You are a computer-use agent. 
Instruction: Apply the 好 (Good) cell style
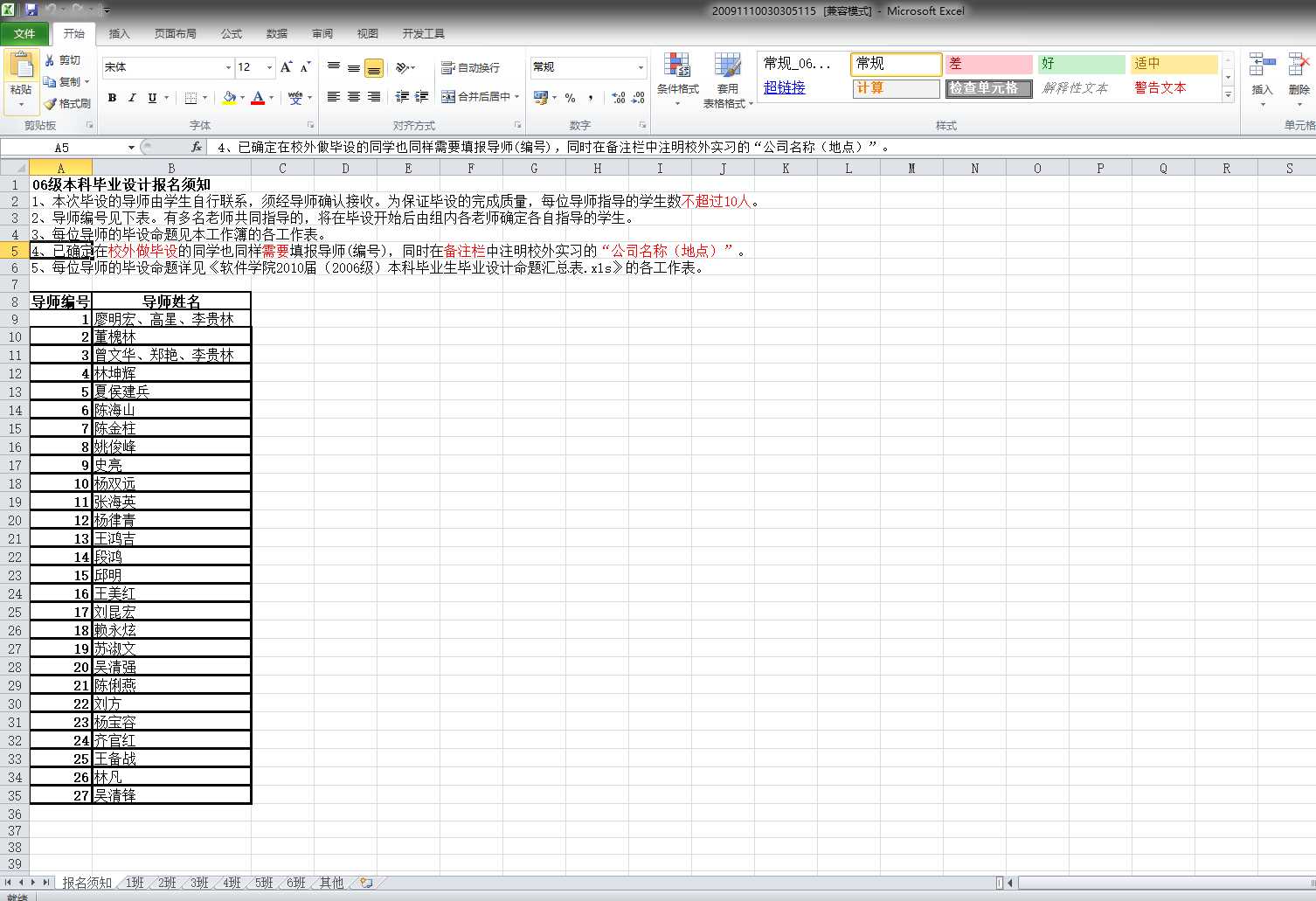point(1081,64)
